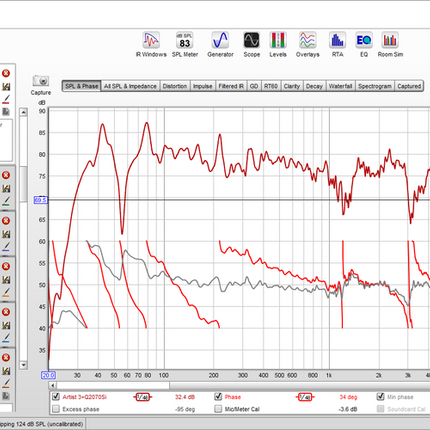Launch the Room Sim tool
Screen dimensions: 430x430
pos(390,45)
